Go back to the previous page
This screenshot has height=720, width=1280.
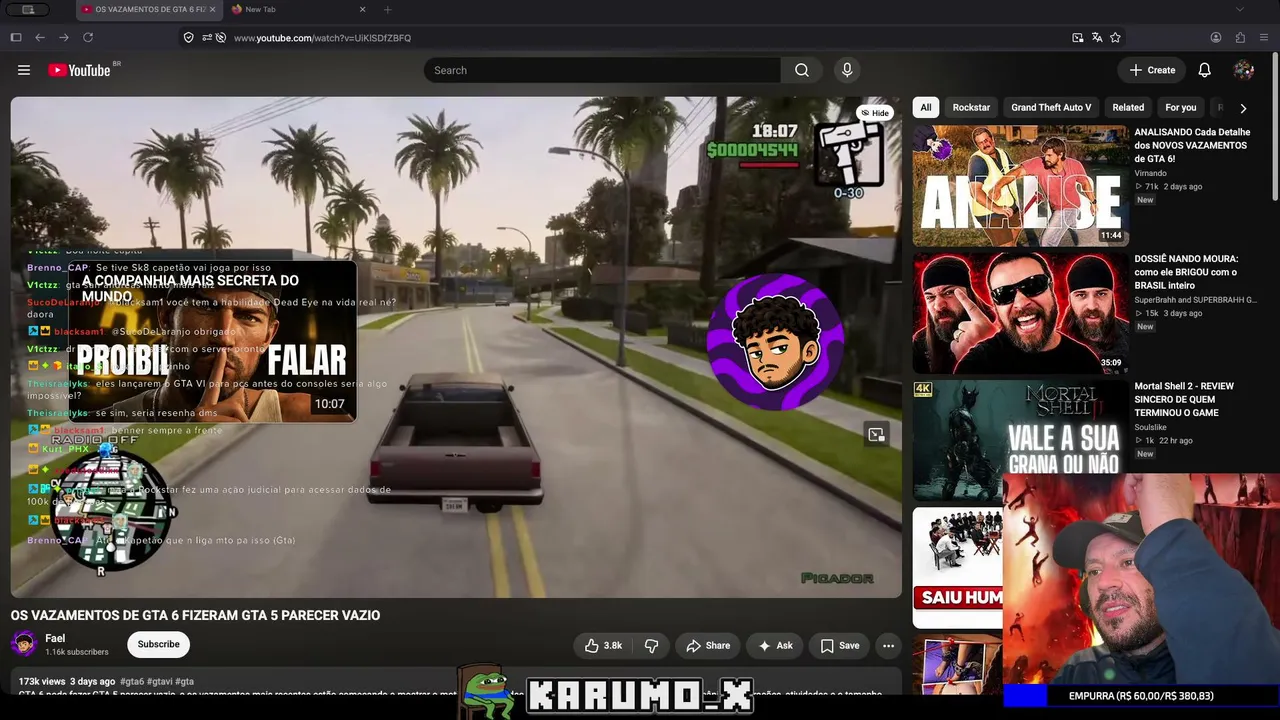(40, 38)
